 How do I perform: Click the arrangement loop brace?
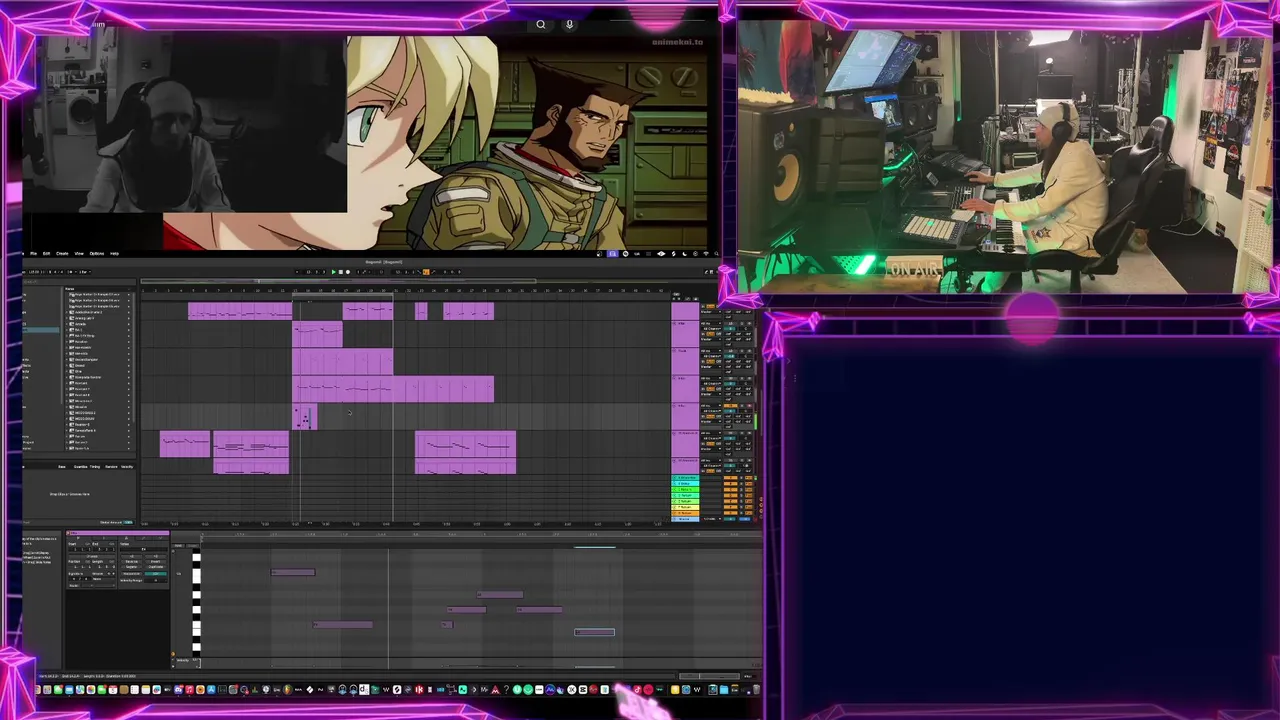tap(343, 294)
